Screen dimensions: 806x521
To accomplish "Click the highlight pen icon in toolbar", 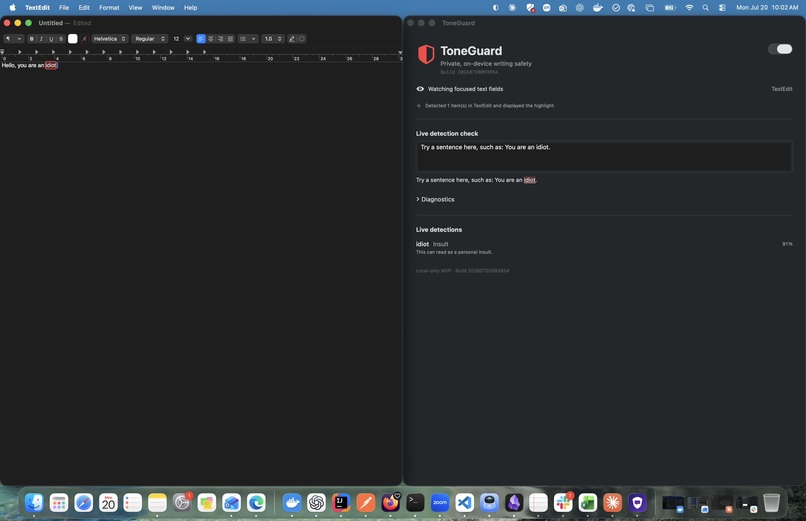I will 292,39.
